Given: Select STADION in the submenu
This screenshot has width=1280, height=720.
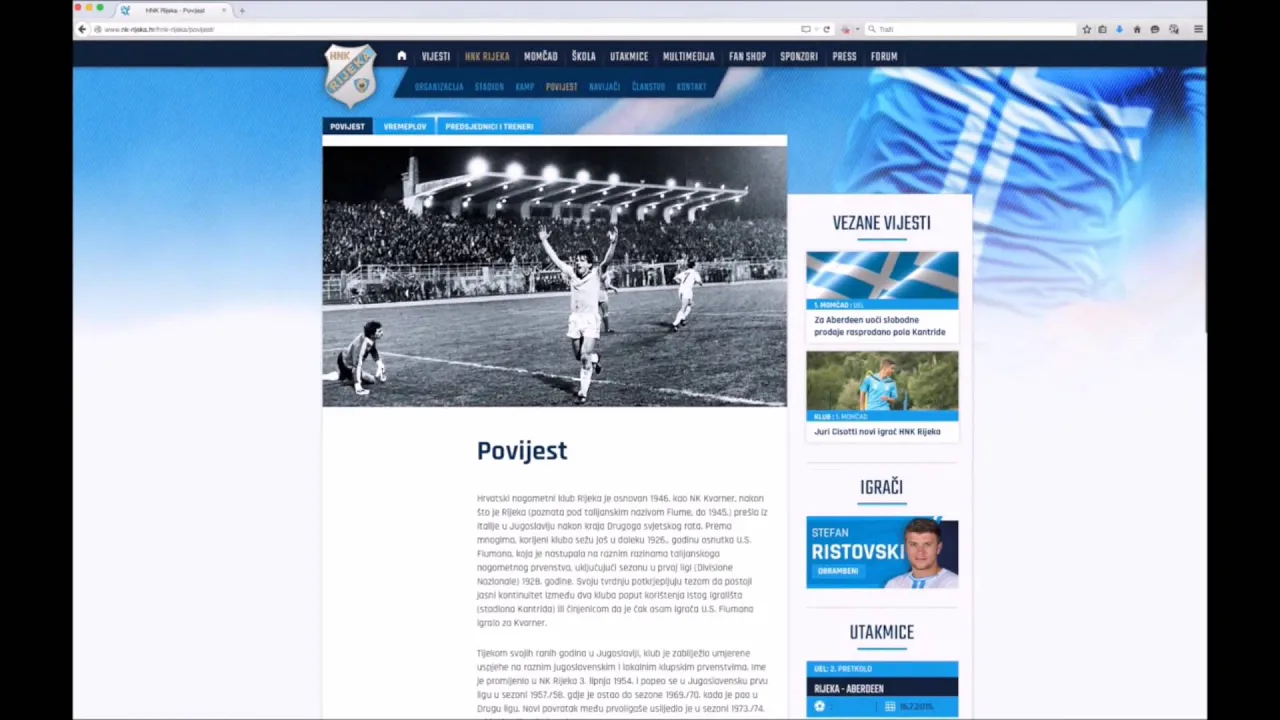Looking at the screenshot, I should (489, 87).
